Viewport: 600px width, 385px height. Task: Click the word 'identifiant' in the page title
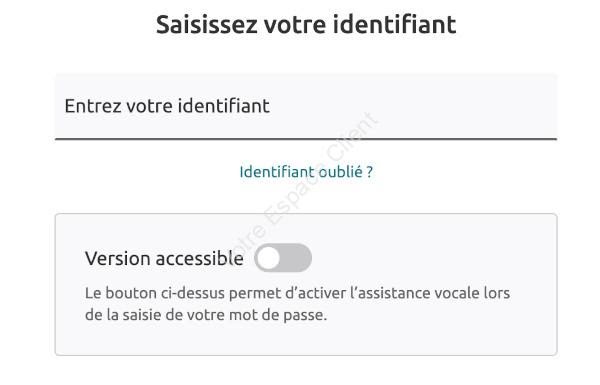click(395, 24)
